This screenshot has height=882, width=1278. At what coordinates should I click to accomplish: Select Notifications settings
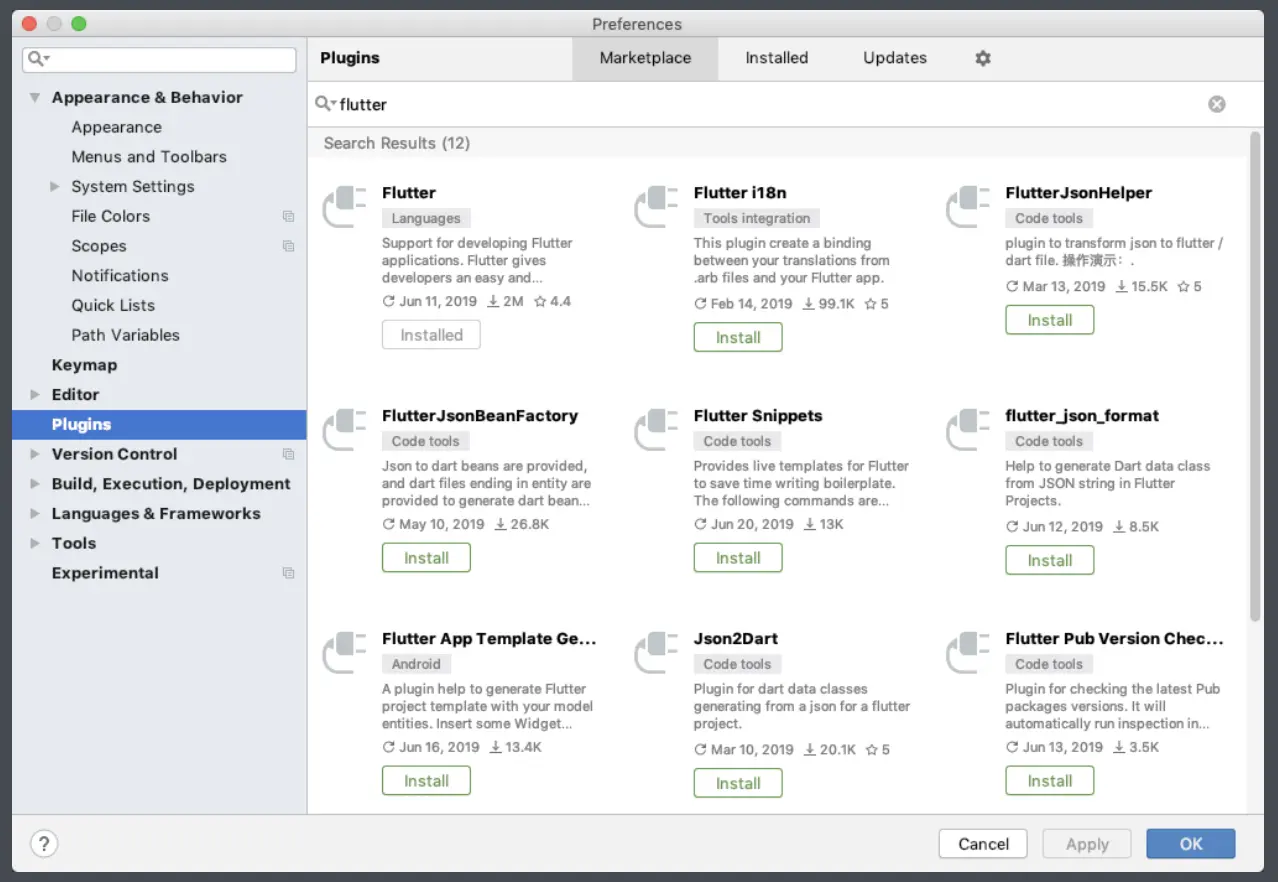pyautogui.click(x=120, y=275)
